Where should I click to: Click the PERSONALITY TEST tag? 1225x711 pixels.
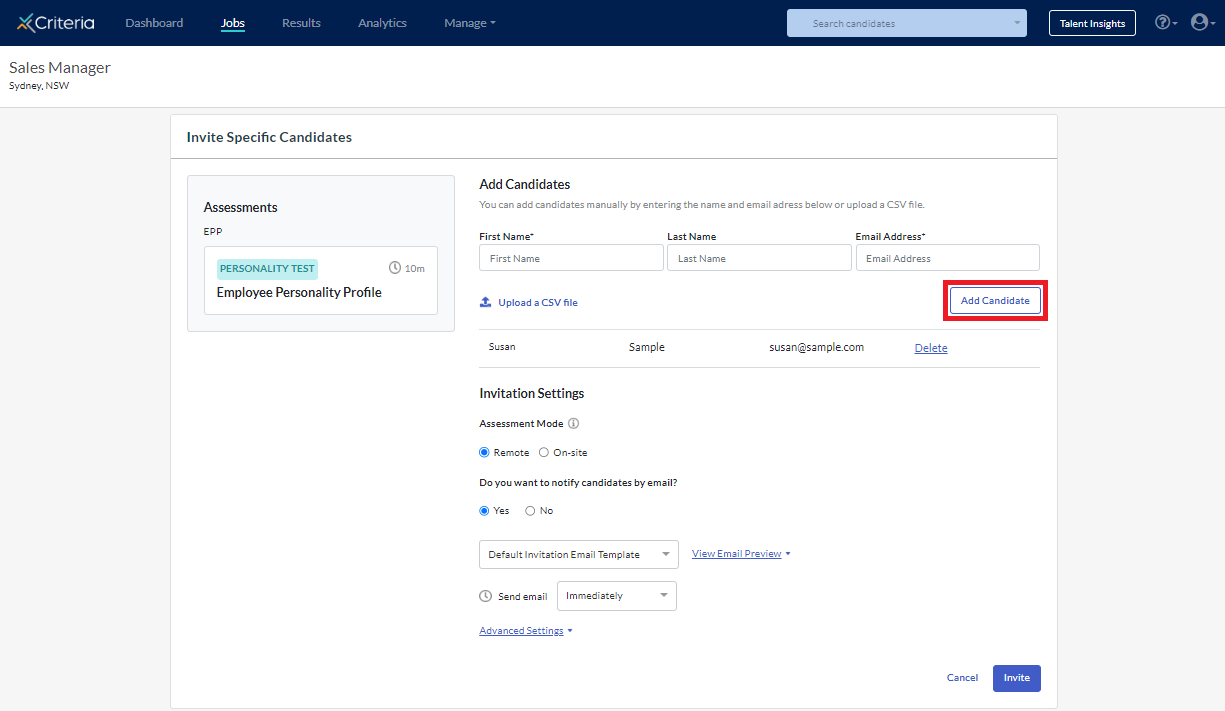(267, 268)
